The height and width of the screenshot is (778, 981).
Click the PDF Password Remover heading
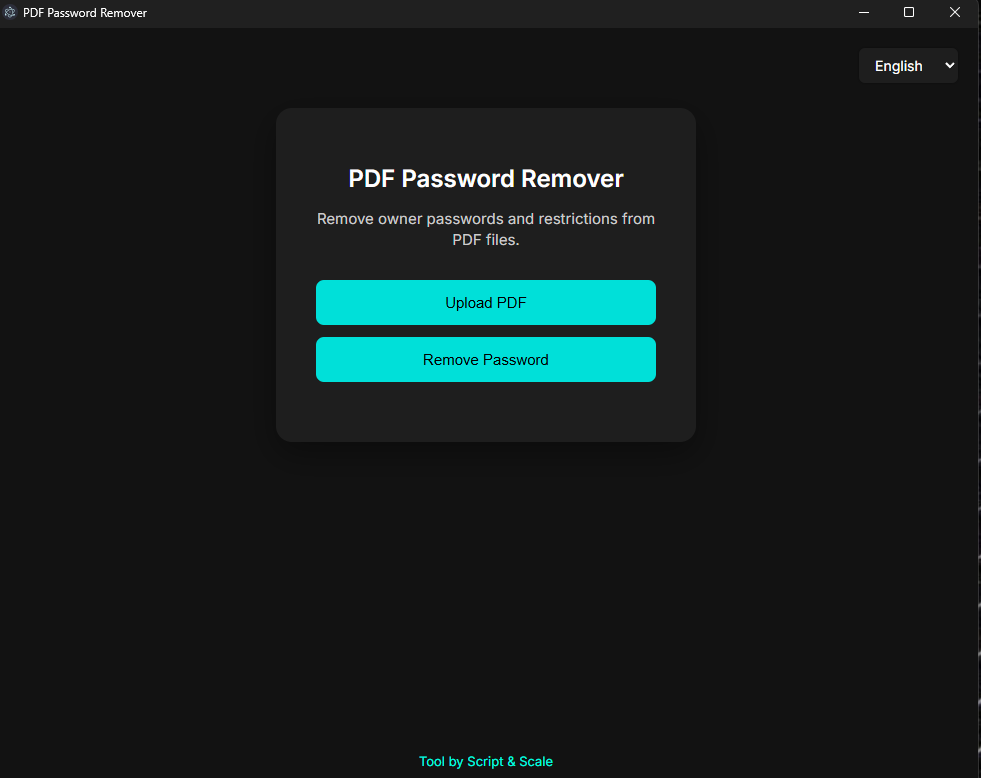coord(485,179)
